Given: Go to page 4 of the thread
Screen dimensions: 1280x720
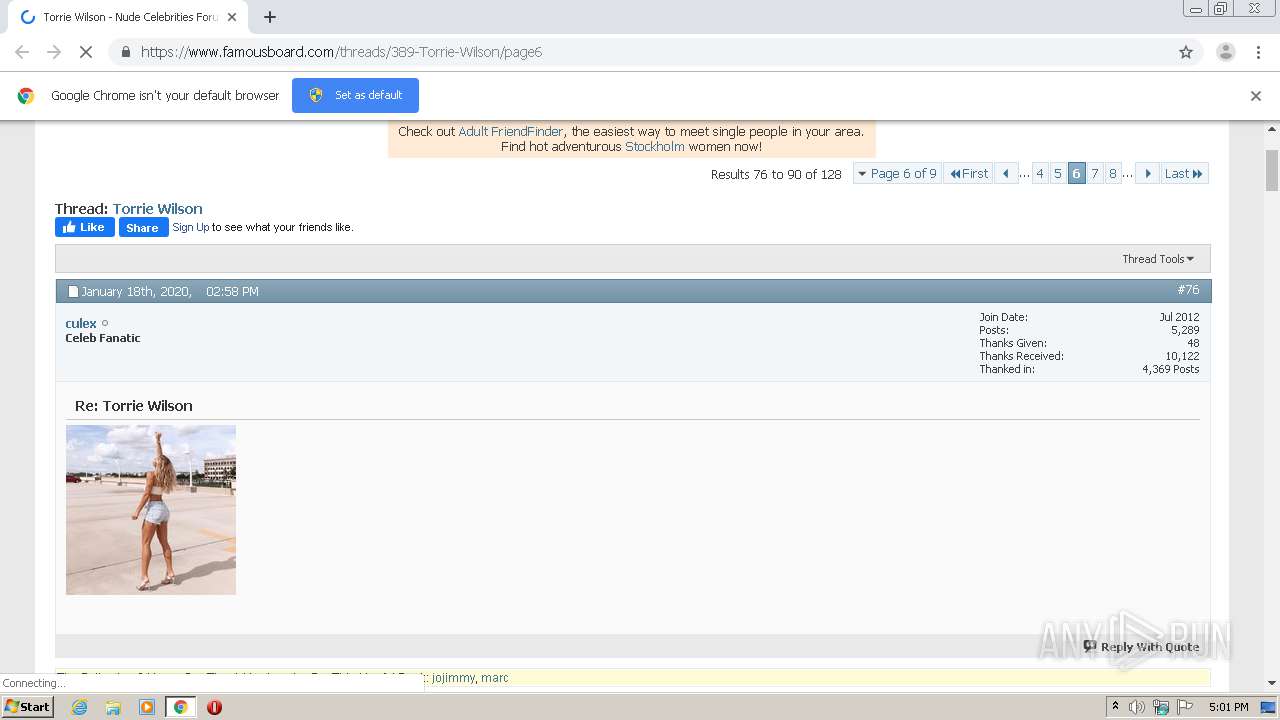Looking at the screenshot, I should click(1040, 173).
